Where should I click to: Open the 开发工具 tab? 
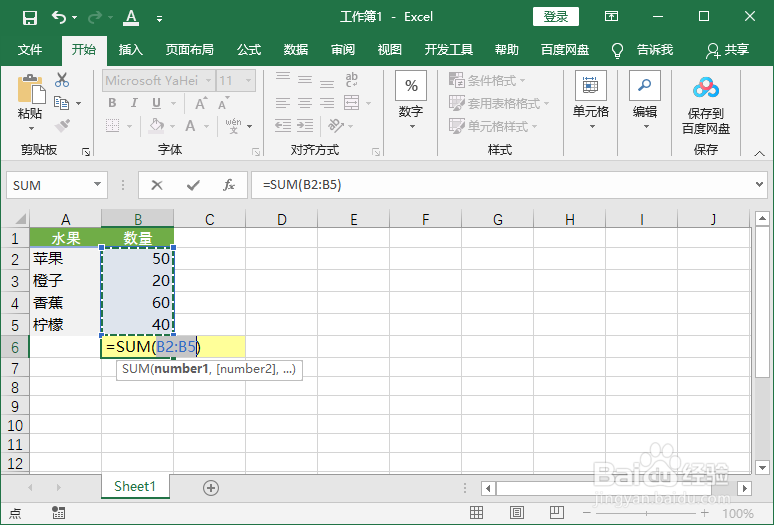click(x=449, y=50)
